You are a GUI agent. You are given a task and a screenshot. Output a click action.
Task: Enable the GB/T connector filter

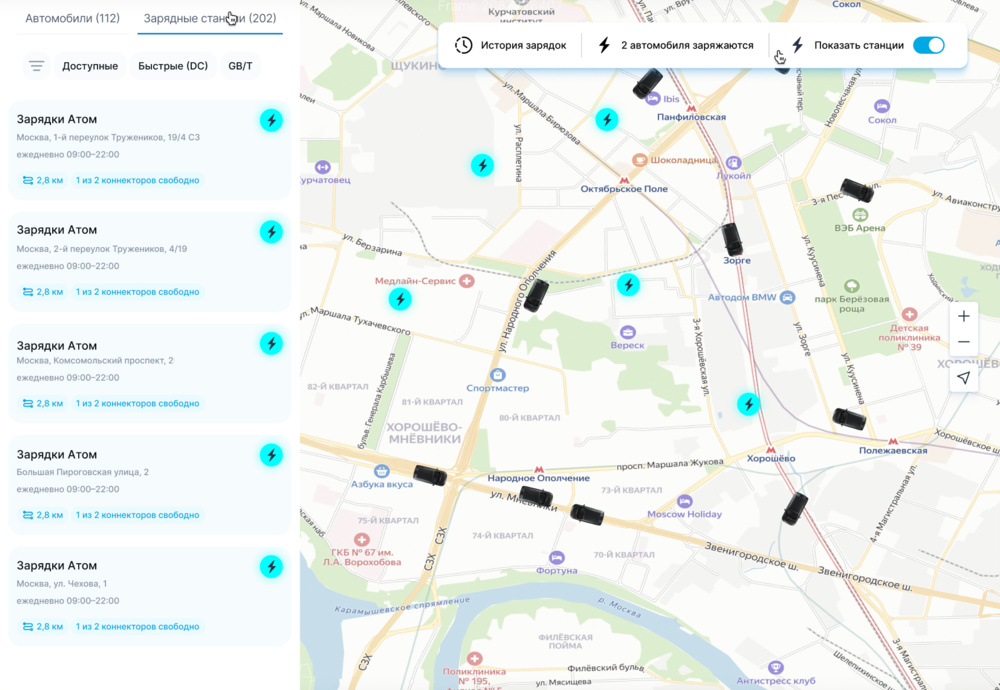tap(240, 66)
